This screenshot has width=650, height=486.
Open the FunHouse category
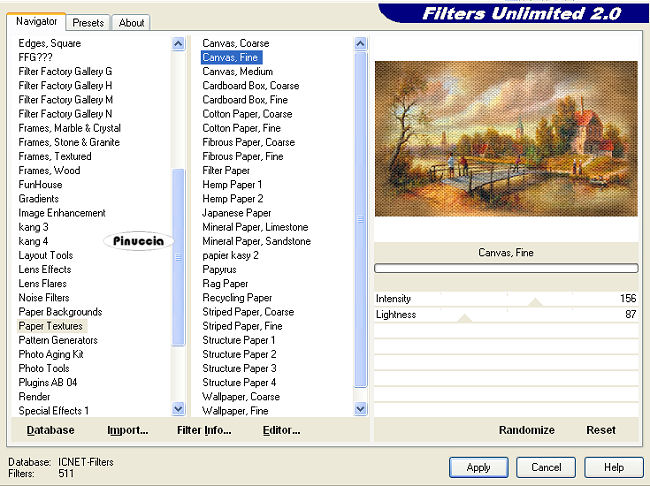(40, 185)
